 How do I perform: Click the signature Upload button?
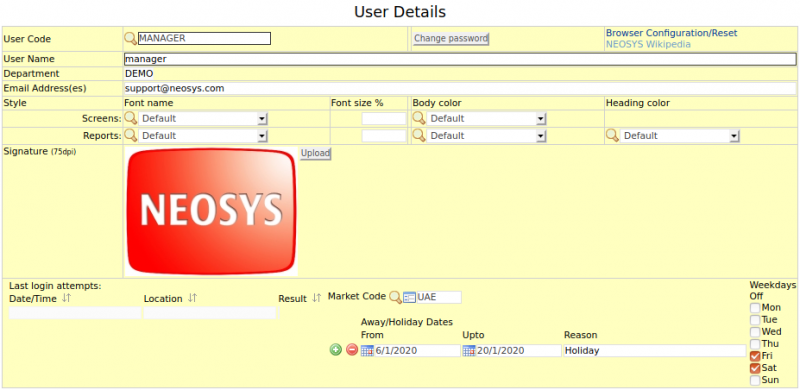[x=315, y=153]
